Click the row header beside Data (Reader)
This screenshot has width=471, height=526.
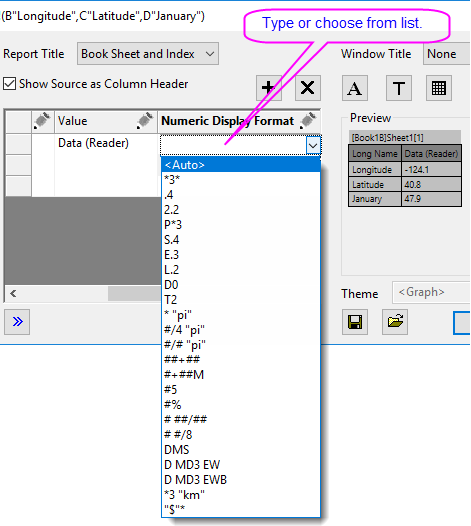[x=19, y=144]
